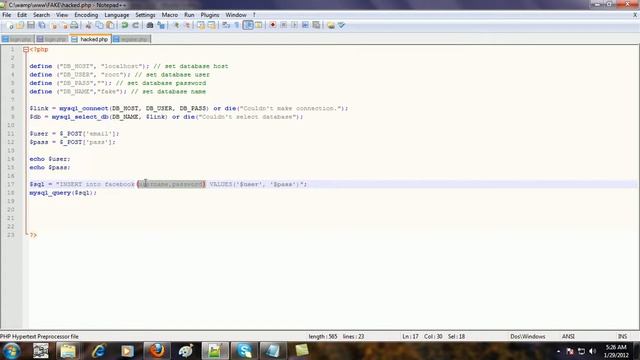Screen dimensions: 640x360
Task: Open Skype from taskbar
Action: point(244,351)
